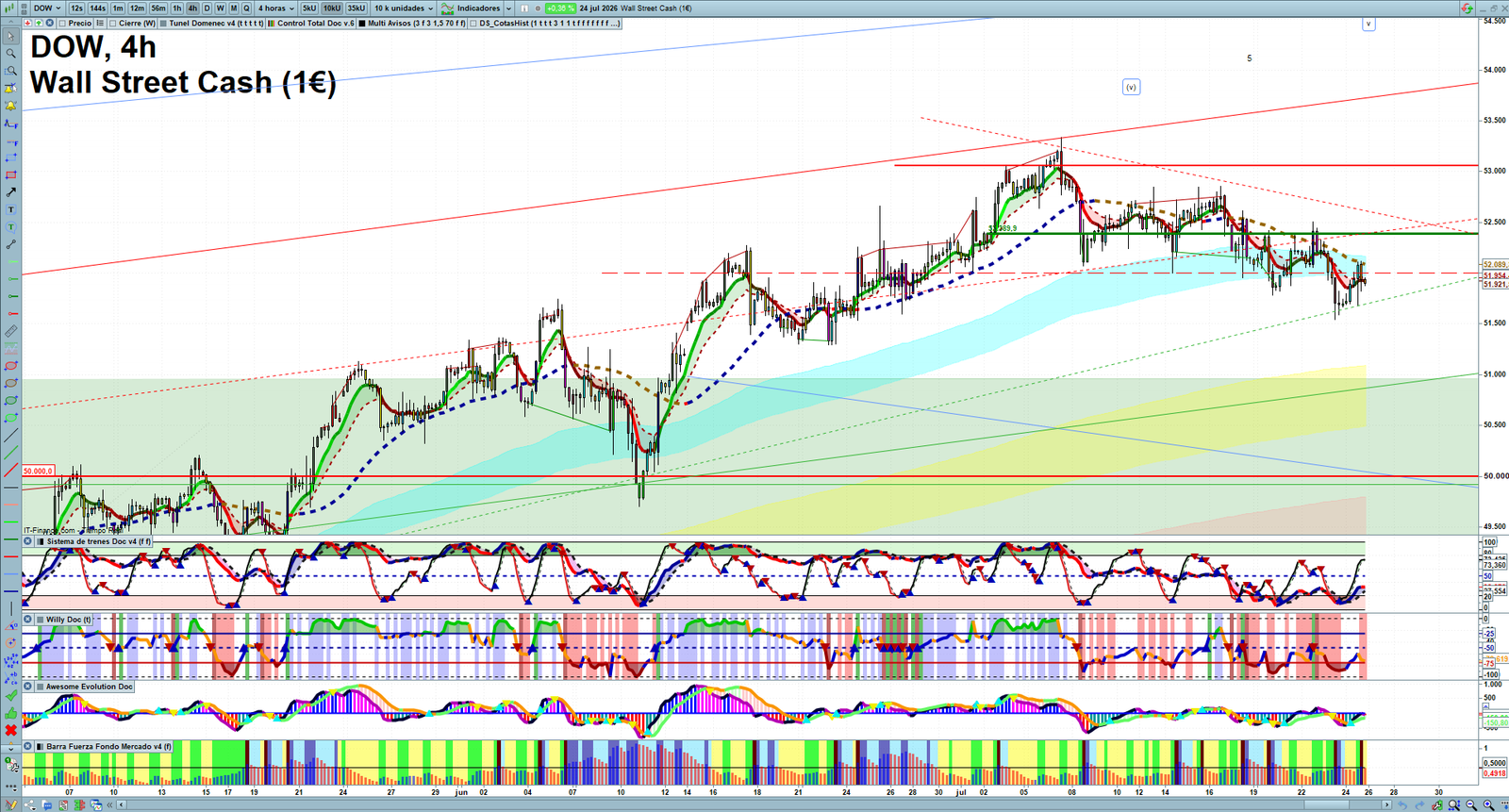Expand the collapsed v marker at chart top right

point(1368,24)
